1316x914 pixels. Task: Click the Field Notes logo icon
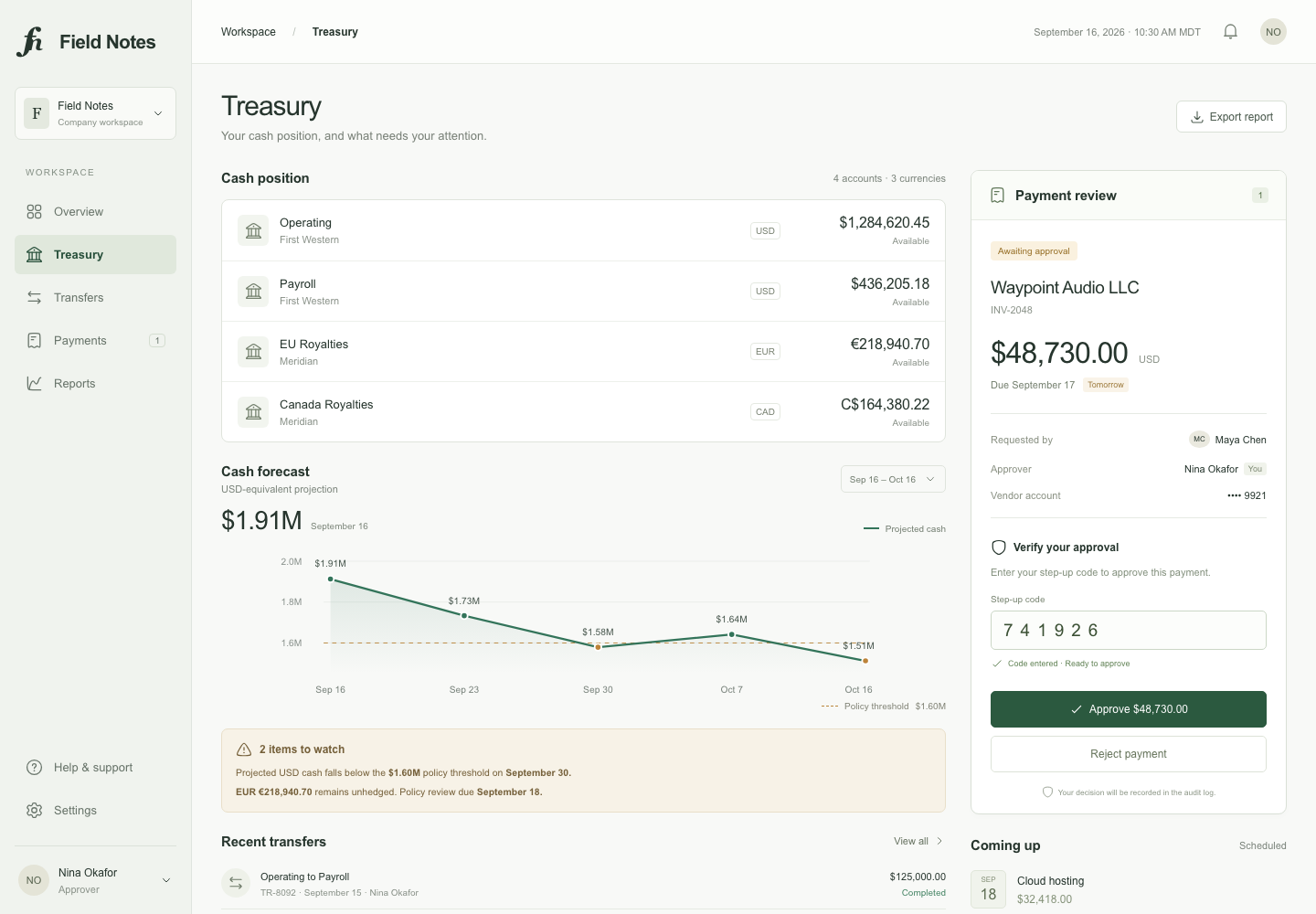point(30,42)
